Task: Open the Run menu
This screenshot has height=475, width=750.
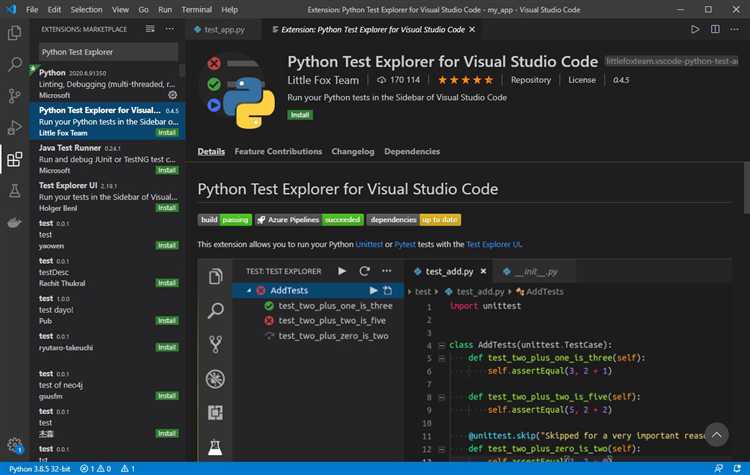Action: pyautogui.click(x=165, y=10)
